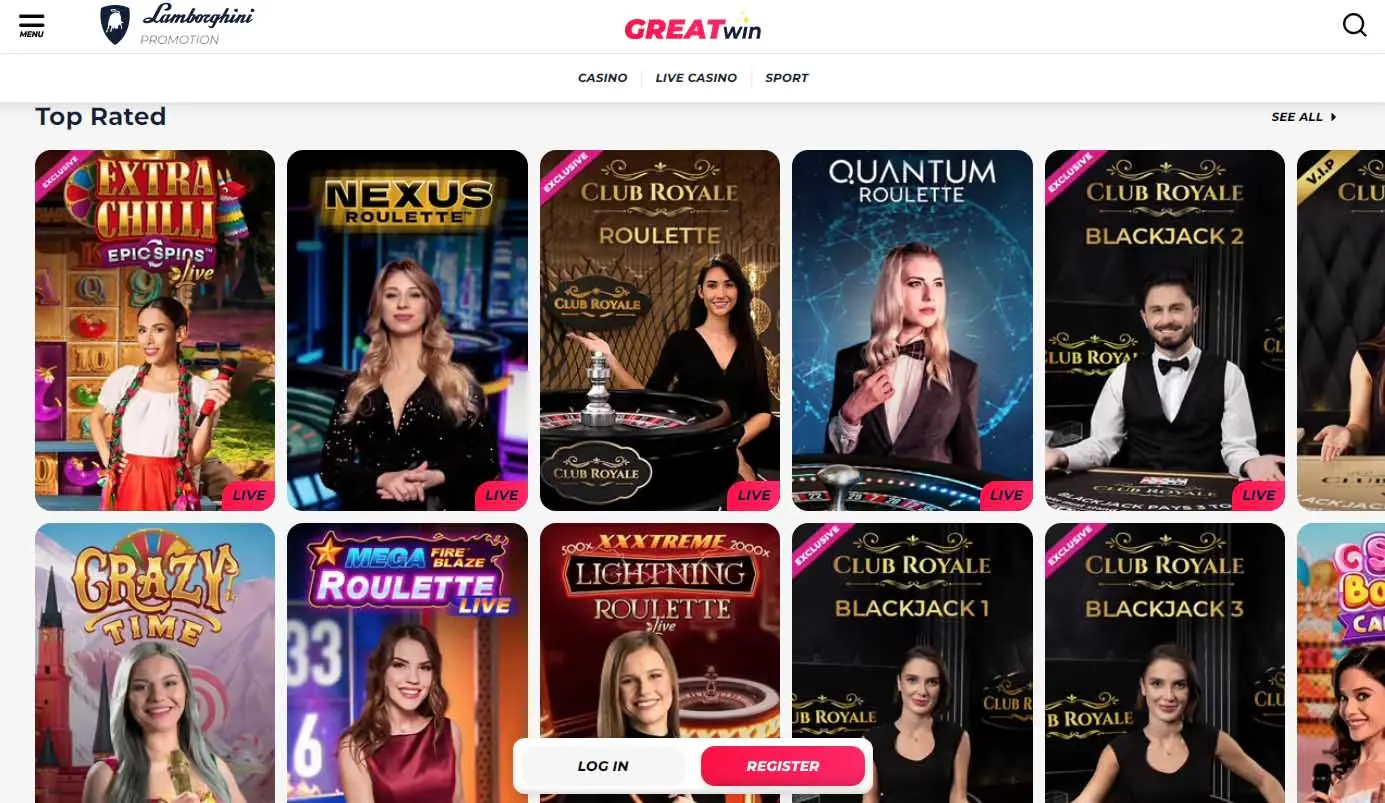This screenshot has width=1385, height=803.
Task: Click LIVE badge on Nexus Roulette
Action: pos(501,494)
